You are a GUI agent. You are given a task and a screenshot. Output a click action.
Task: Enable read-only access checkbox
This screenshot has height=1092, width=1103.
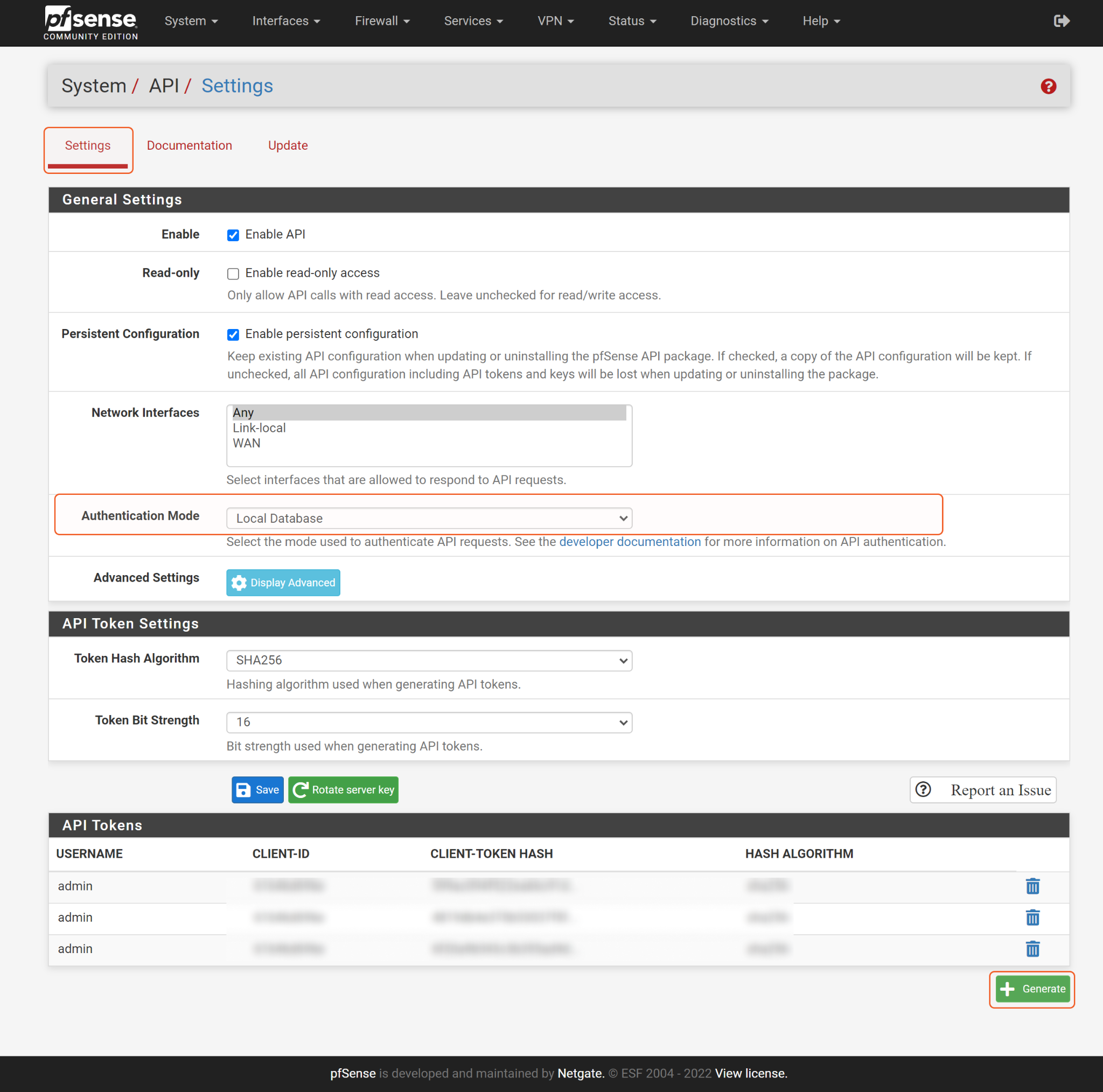tap(233, 274)
